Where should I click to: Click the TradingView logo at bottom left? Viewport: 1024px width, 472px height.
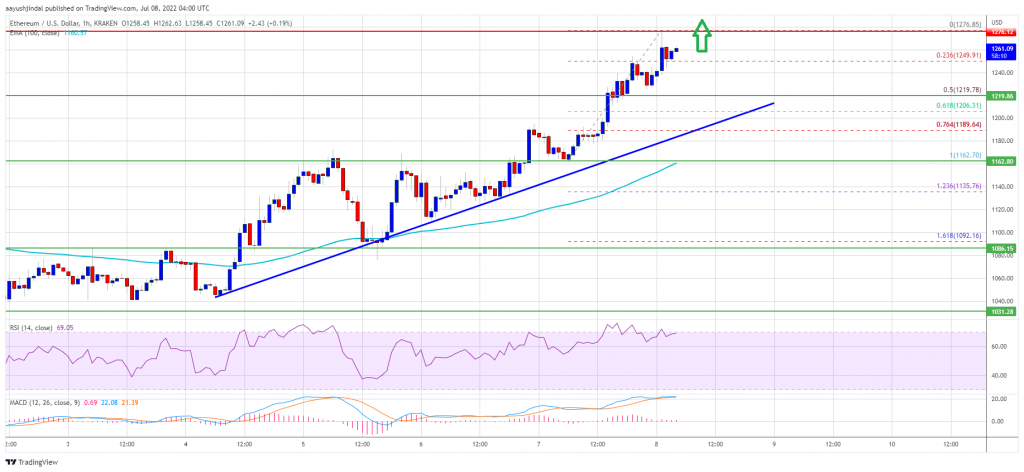coord(31,462)
